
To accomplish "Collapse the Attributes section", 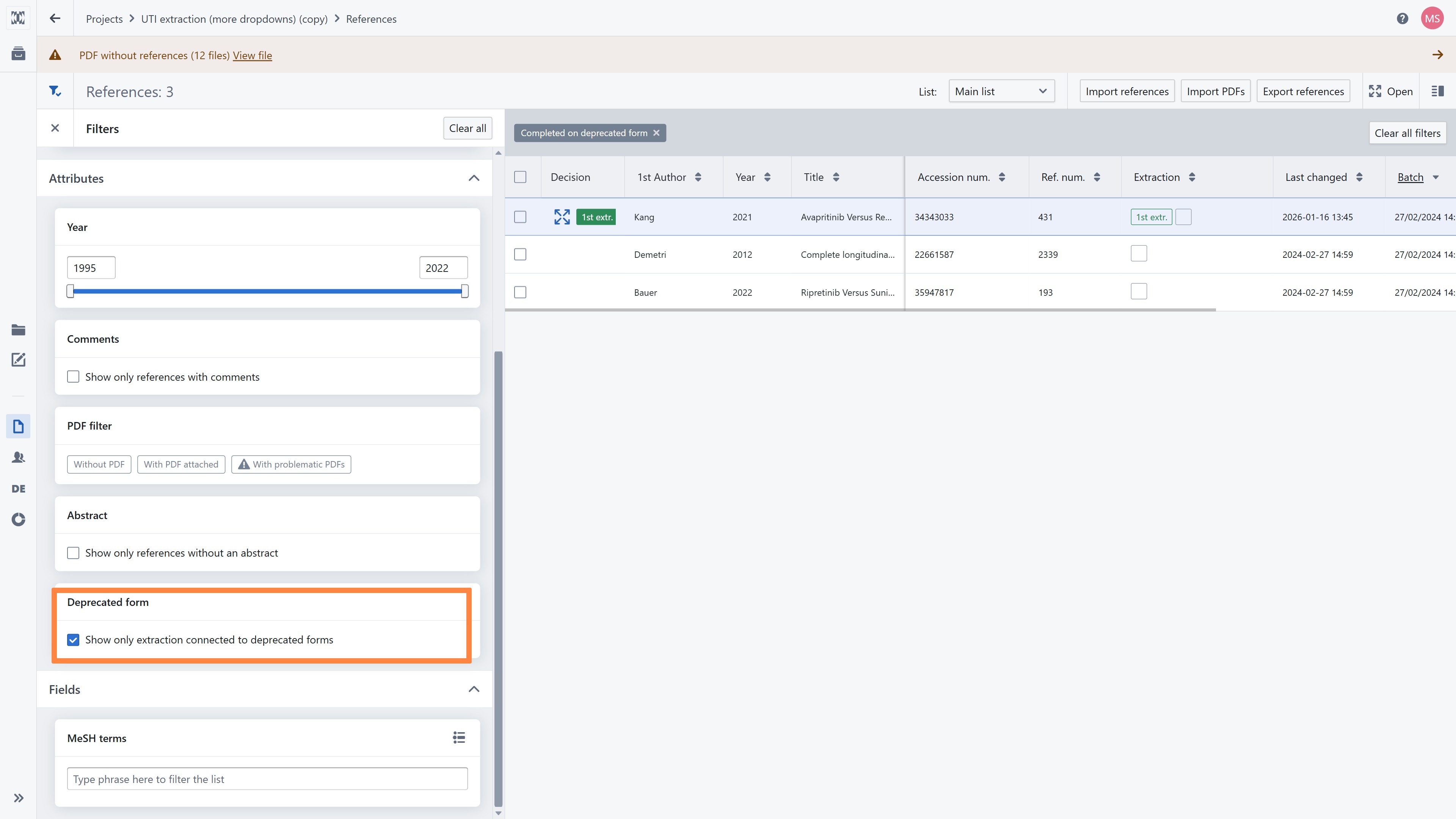I will [474, 179].
